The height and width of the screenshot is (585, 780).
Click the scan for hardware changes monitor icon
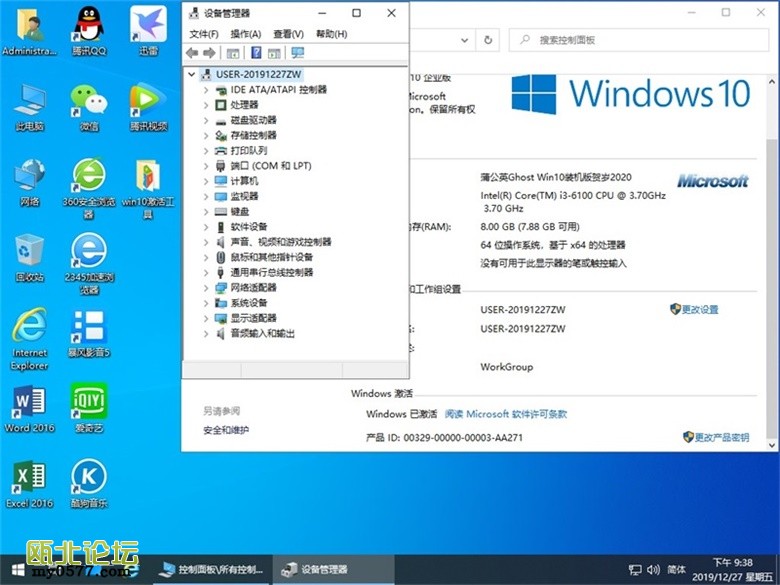pos(297,53)
